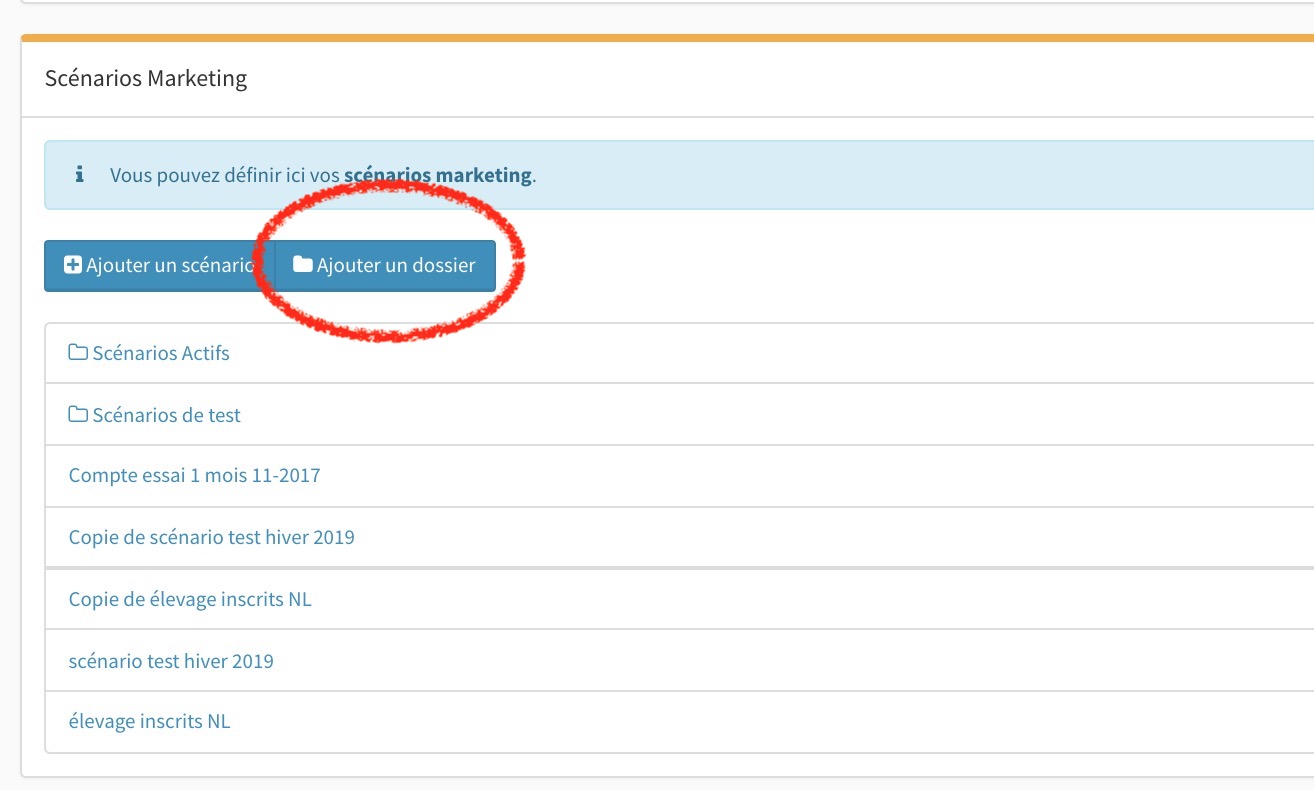The width and height of the screenshot is (1314, 790).
Task: Open 'Copie de élevage inscrits NL' scenario
Action: click(190, 600)
